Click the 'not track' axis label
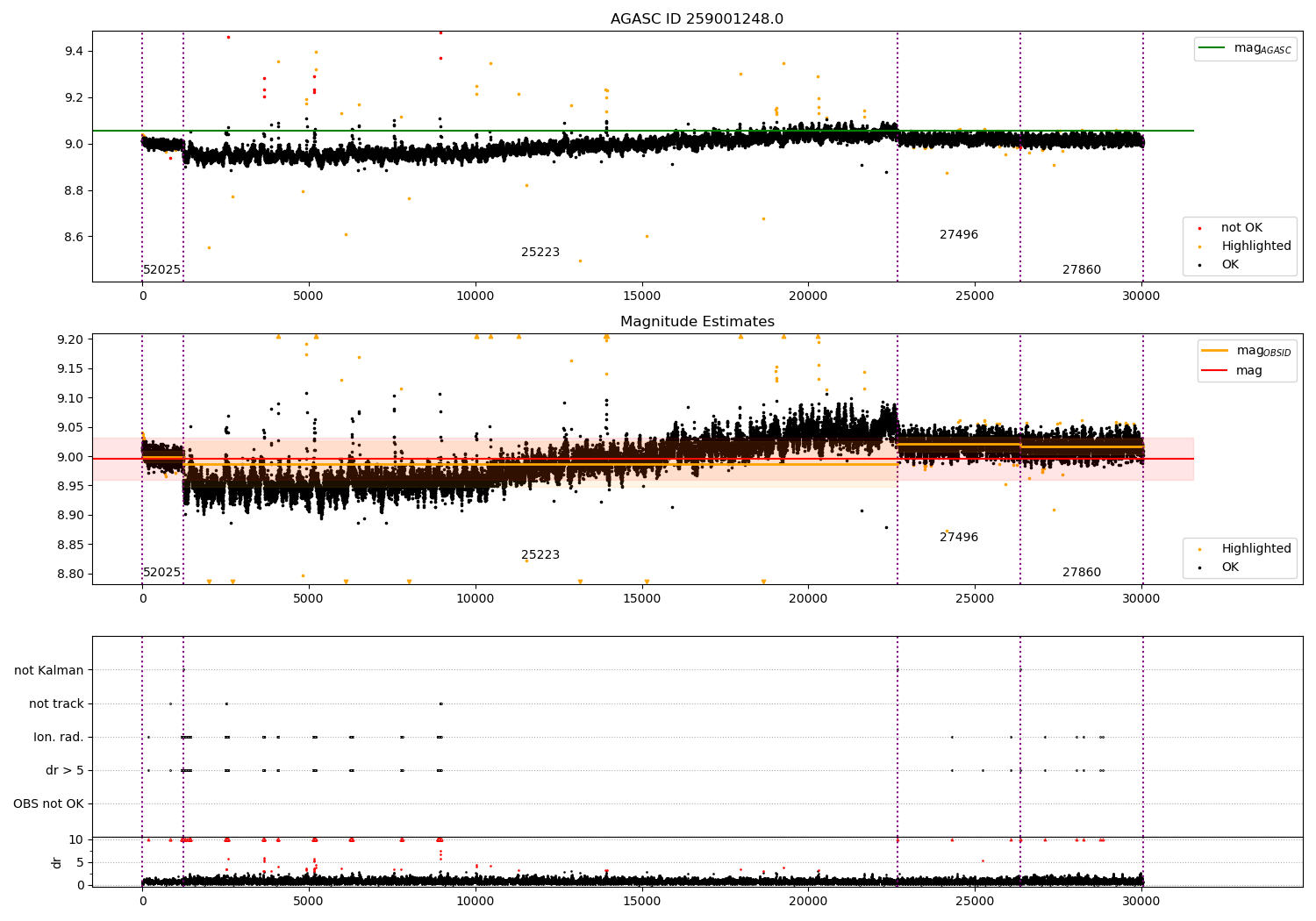 click(56, 704)
